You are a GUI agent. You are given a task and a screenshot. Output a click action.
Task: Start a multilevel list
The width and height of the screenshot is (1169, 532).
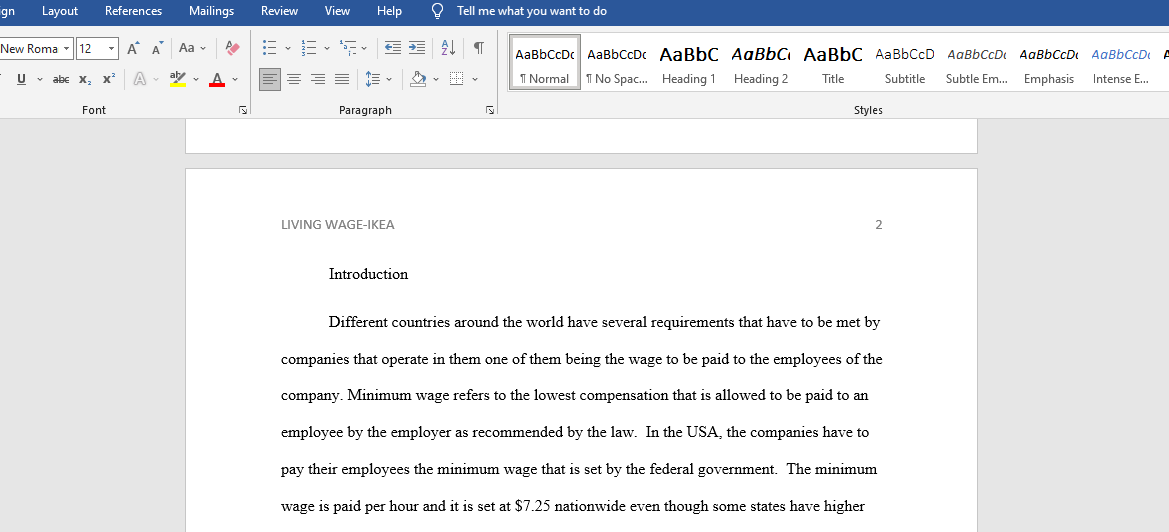(x=347, y=48)
